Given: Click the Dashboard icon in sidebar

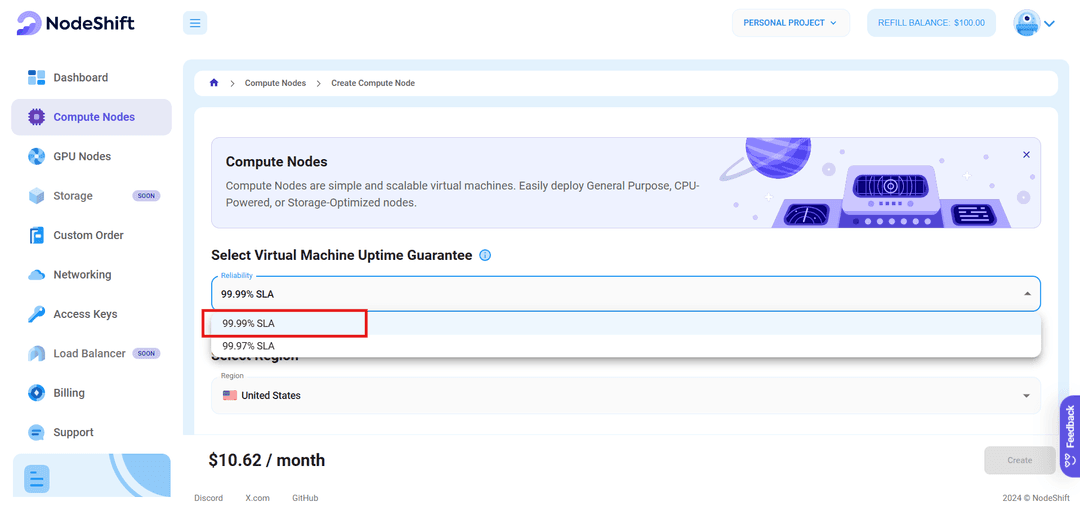Looking at the screenshot, I should (x=37, y=78).
